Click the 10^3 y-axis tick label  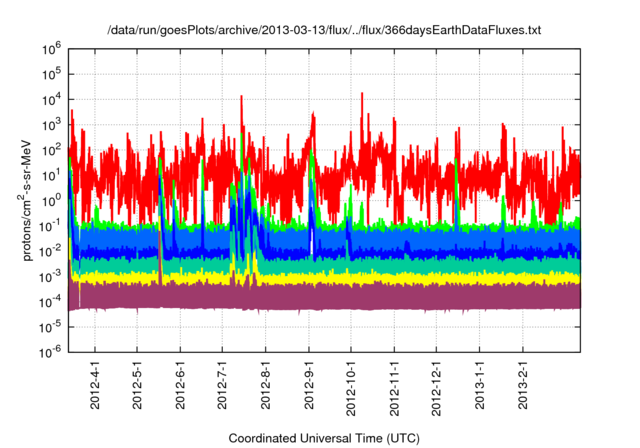click(x=51, y=125)
